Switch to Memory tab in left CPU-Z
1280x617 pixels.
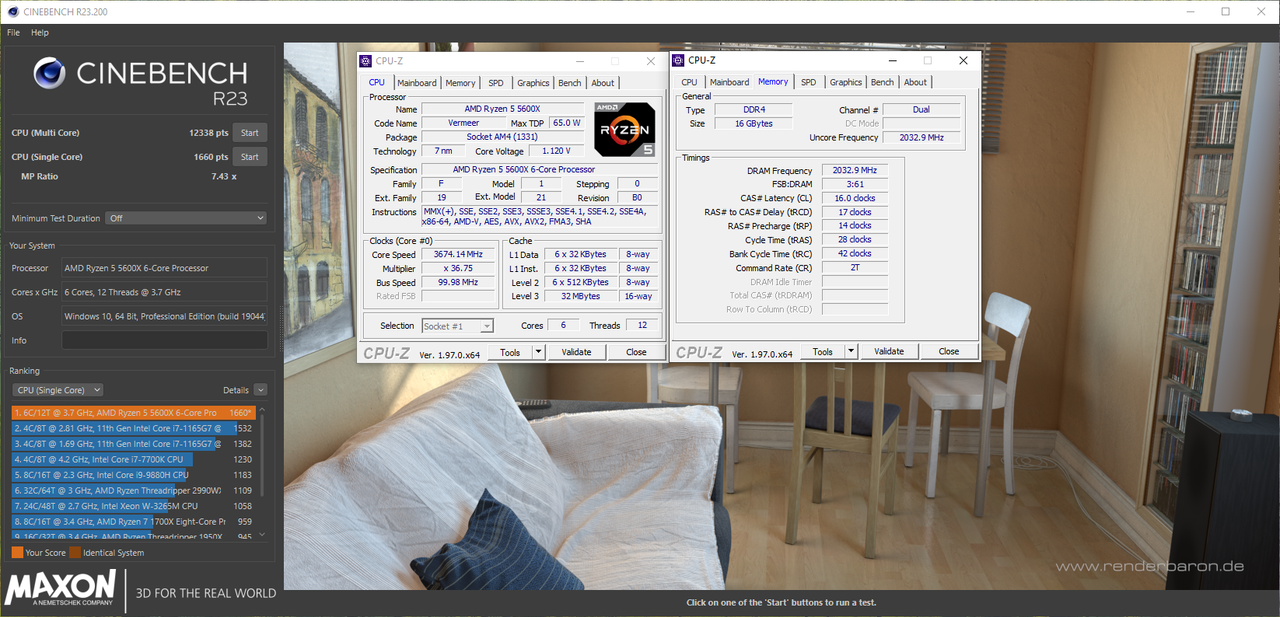pos(460,83)
